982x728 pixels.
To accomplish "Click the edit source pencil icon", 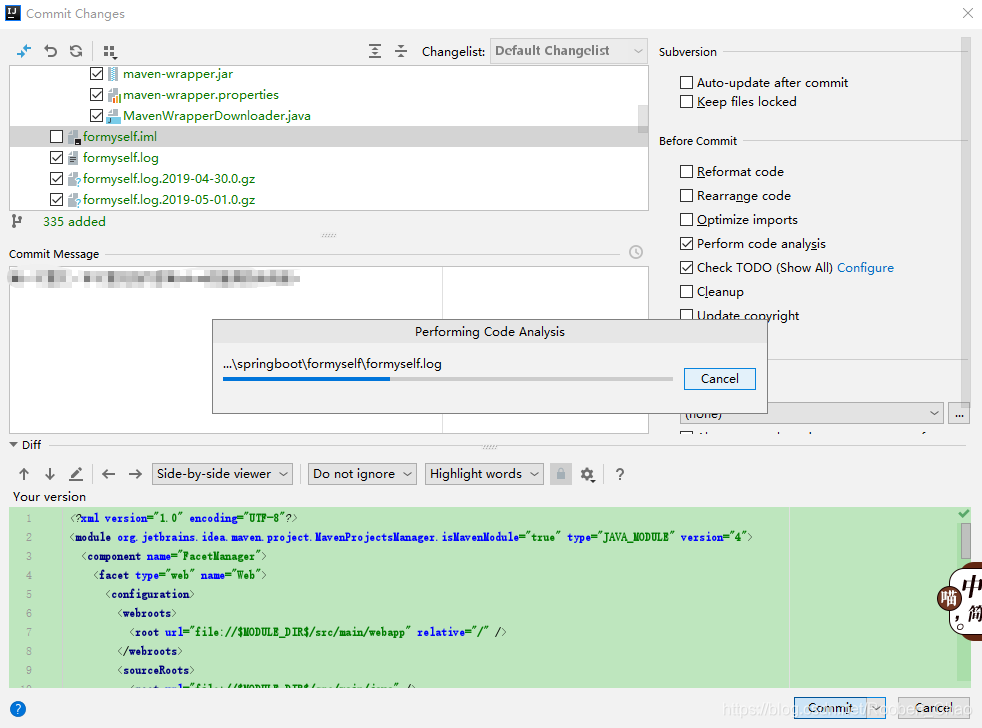I will [x=76, y=474].
